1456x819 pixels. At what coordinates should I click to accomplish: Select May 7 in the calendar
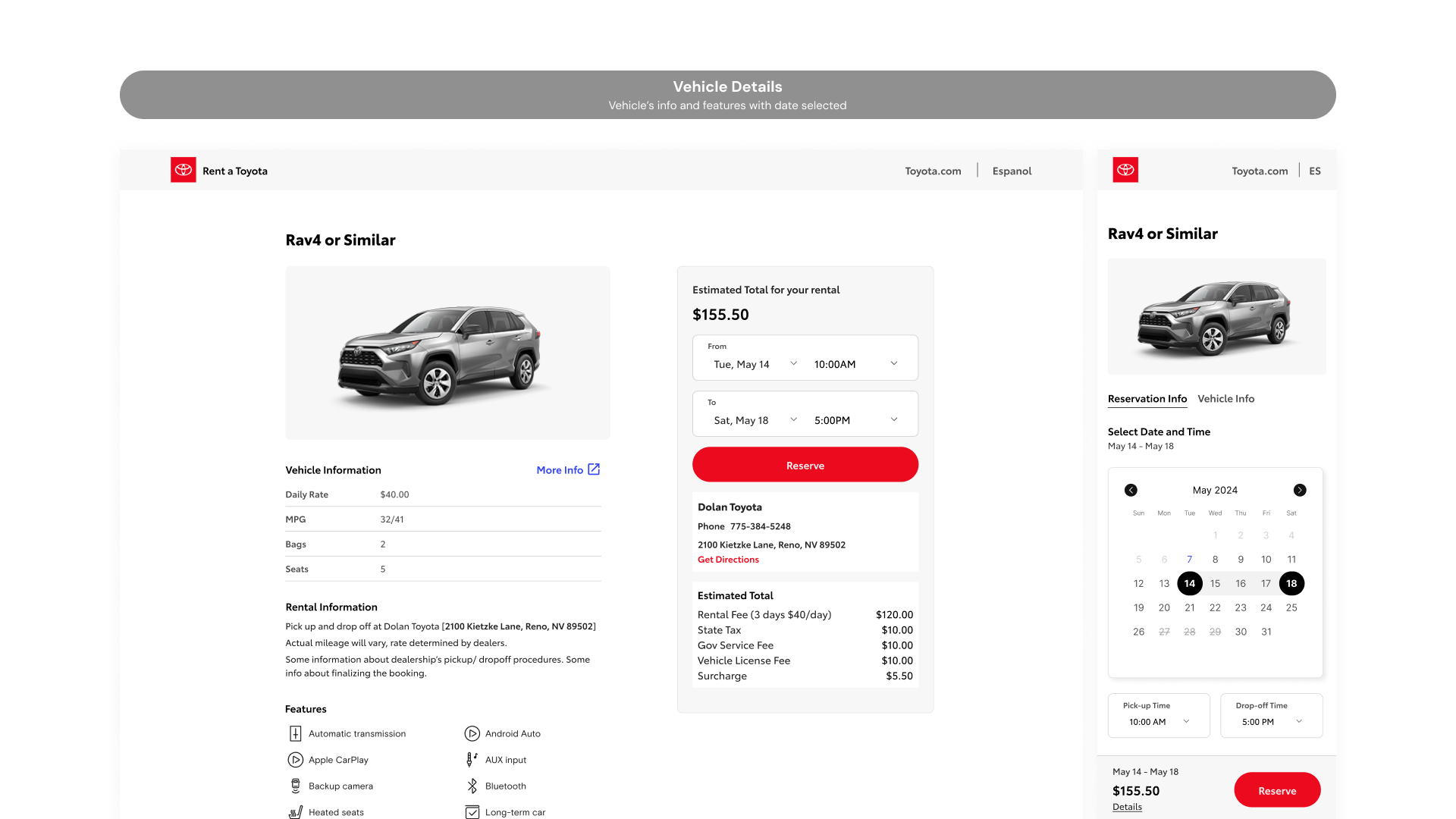click(1189, 560)
